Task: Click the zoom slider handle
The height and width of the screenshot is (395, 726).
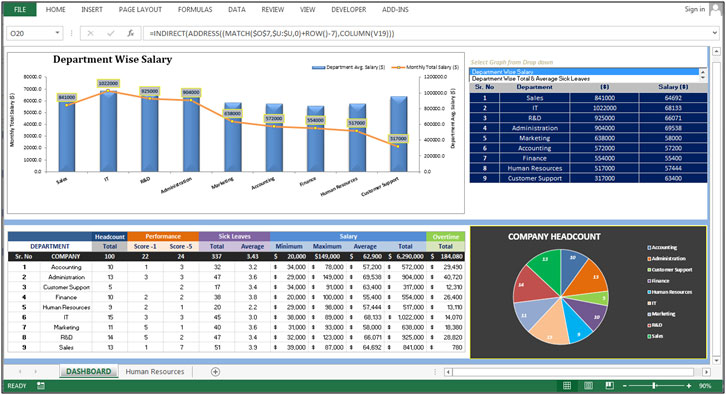Action: pyautogui.click(x=654, y=386)
